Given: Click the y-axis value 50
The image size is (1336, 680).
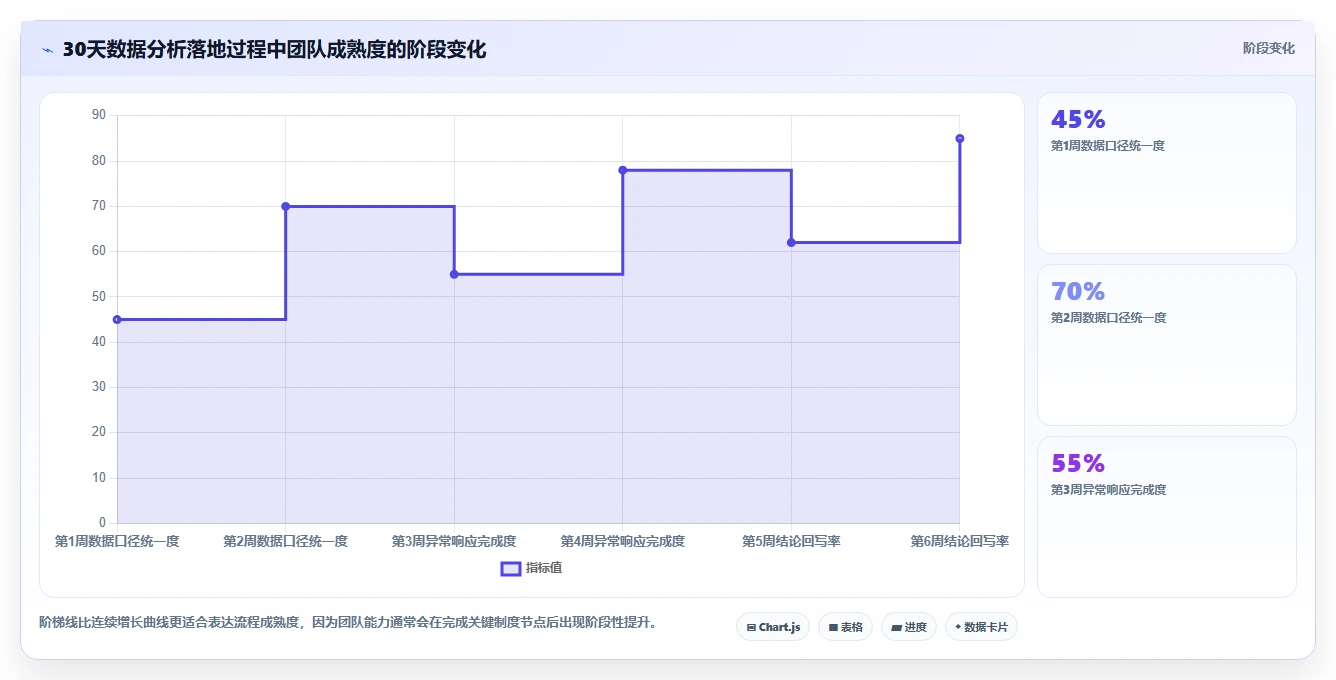Looking at the screenshot, I should coord(98,296).
